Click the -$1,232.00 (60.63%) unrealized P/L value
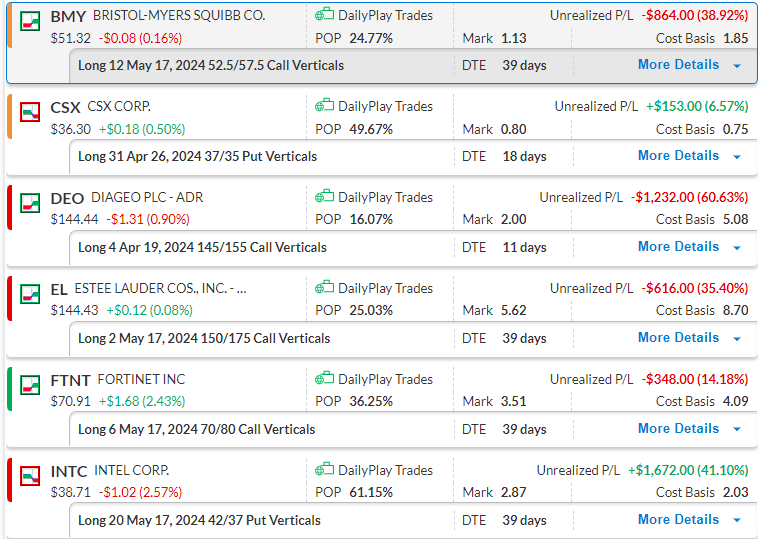Image resolution: width=758 pixels, height=539 pixels. click(689, 197)
